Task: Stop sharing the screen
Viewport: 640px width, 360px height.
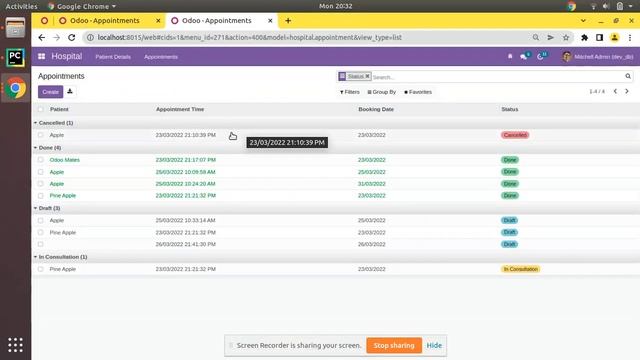Action: 394,345
